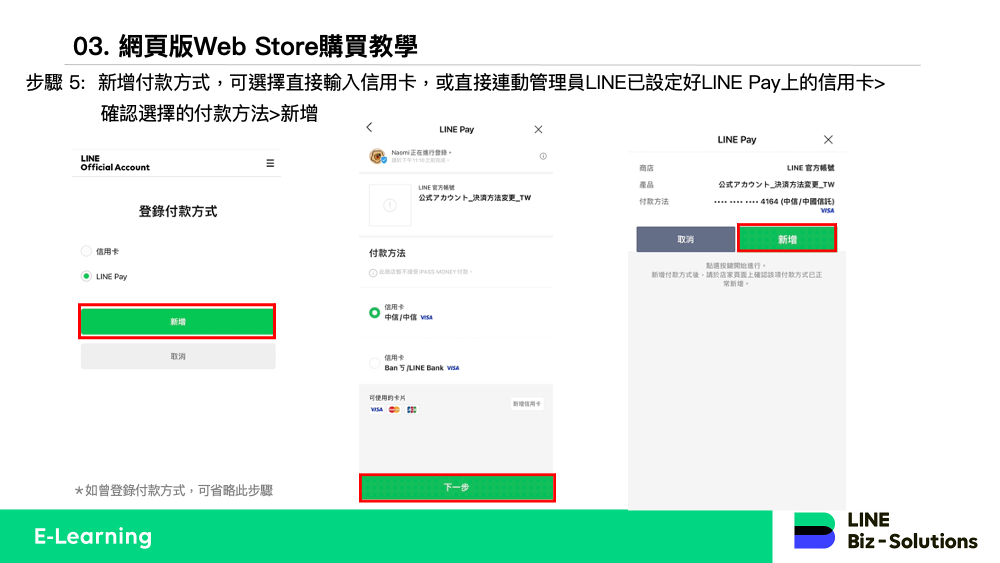Click the 新增信用卡 button
Image resolution: width=1000 pixels, height=563 pixels.
click(x=527, y=404)
